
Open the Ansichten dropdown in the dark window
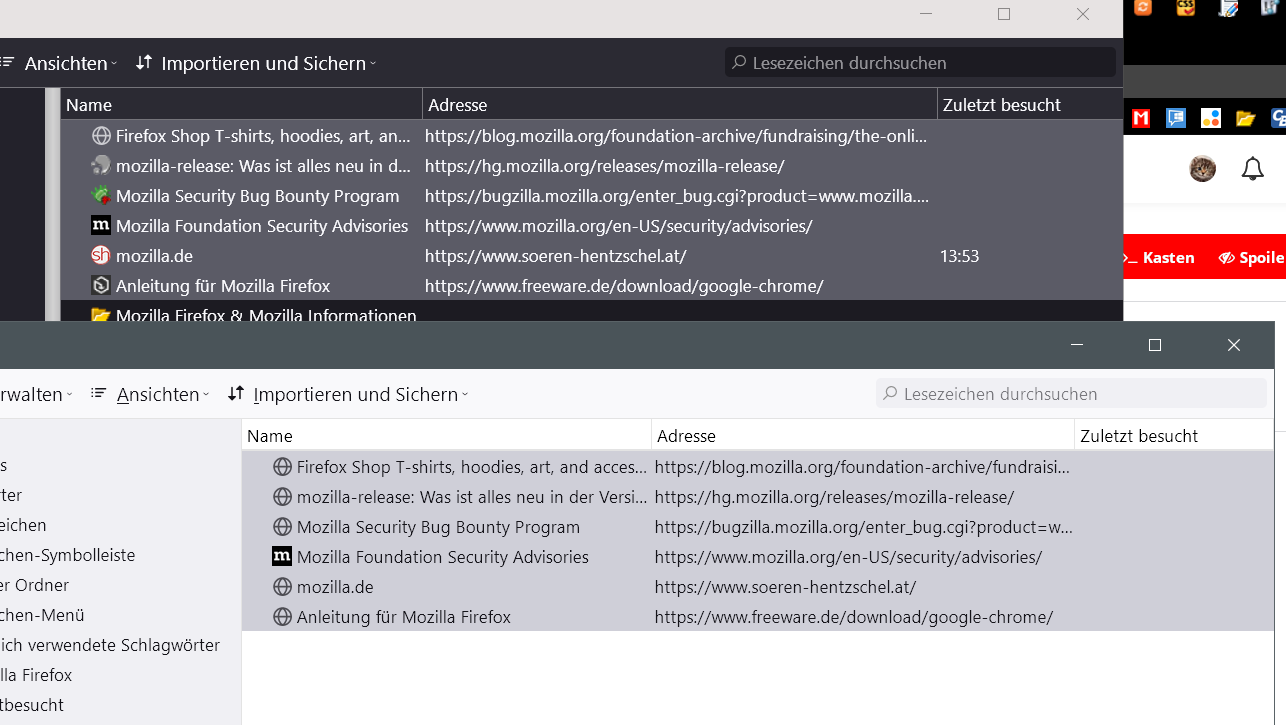coord(68,63)
